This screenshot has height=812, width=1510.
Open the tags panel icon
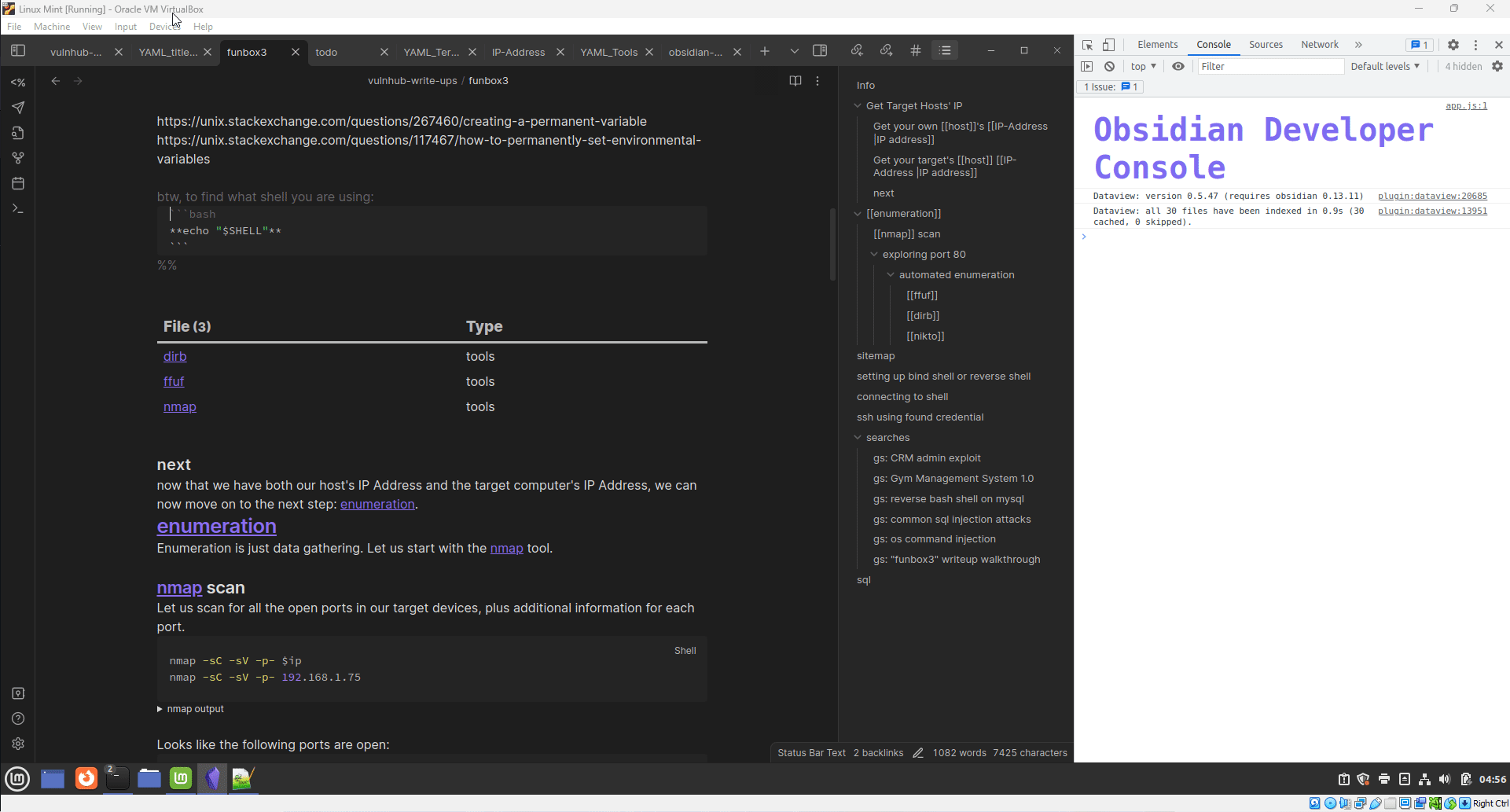point(916,51)
